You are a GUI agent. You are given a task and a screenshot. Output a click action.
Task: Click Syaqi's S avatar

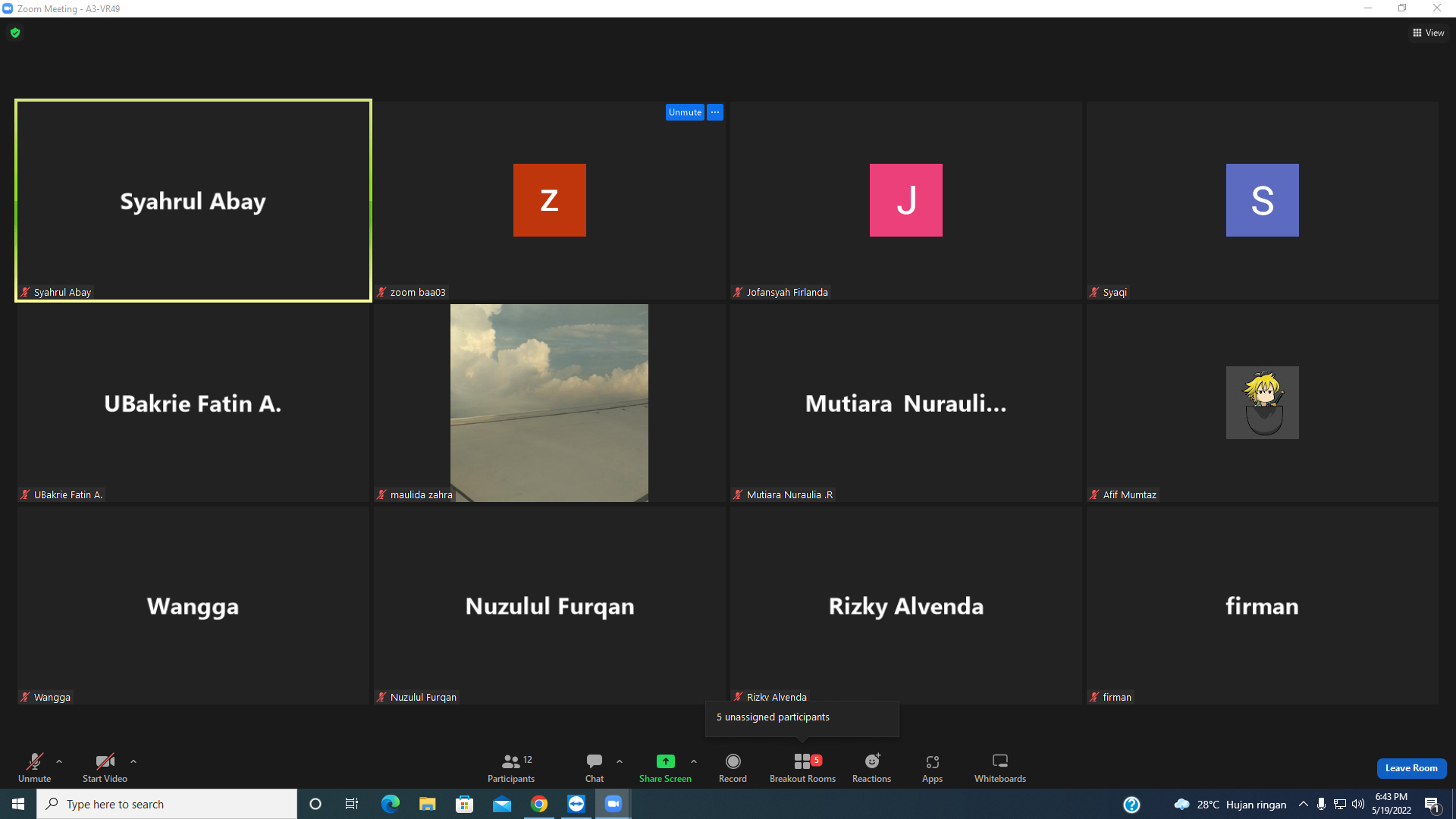[1262, 200]
